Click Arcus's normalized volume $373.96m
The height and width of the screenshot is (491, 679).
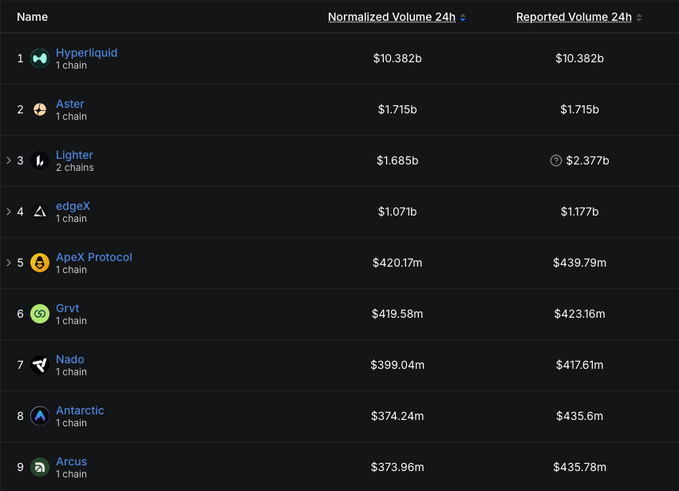[x=397, y=467]
